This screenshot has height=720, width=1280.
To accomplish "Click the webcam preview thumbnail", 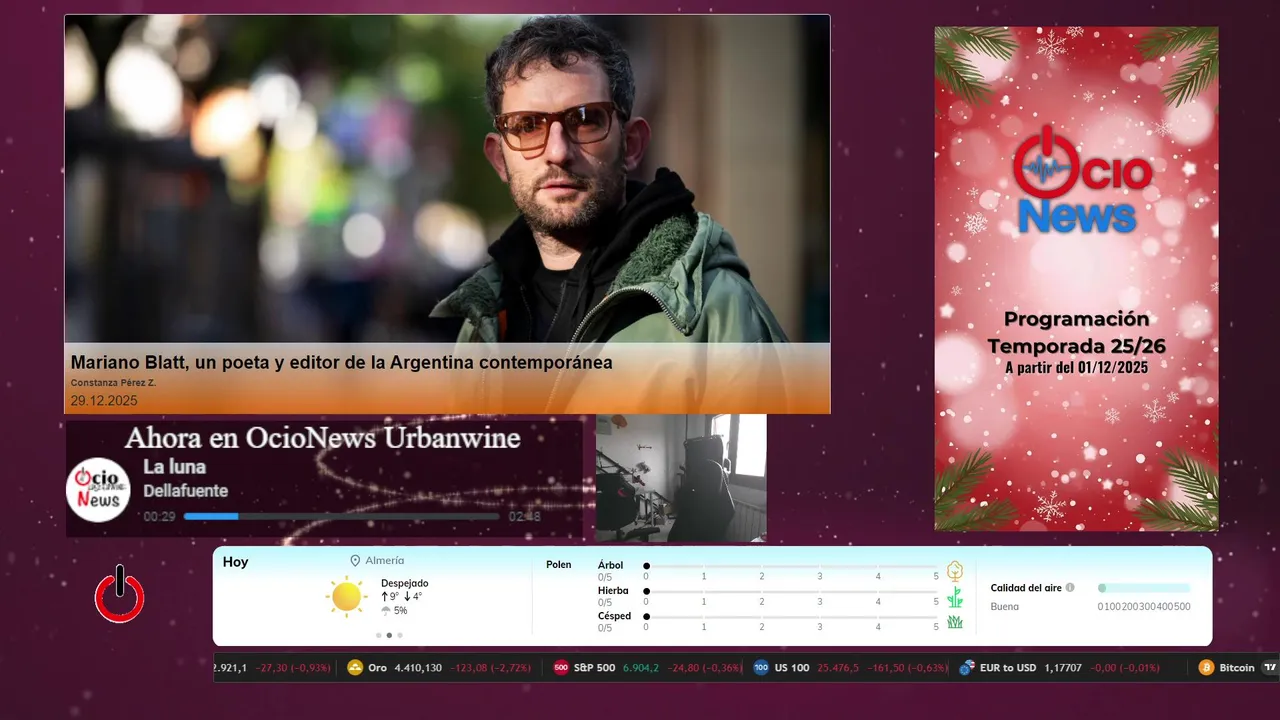I will [681, 478].
